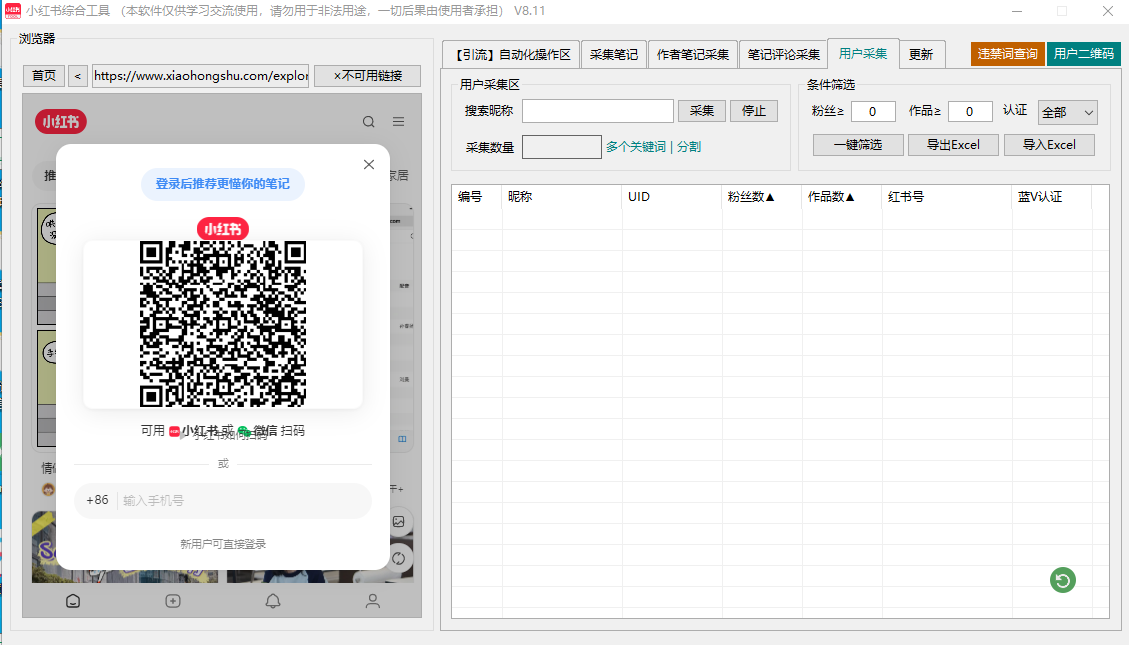Click the phone number input field

pyautogui.click(x=240, y=499)
